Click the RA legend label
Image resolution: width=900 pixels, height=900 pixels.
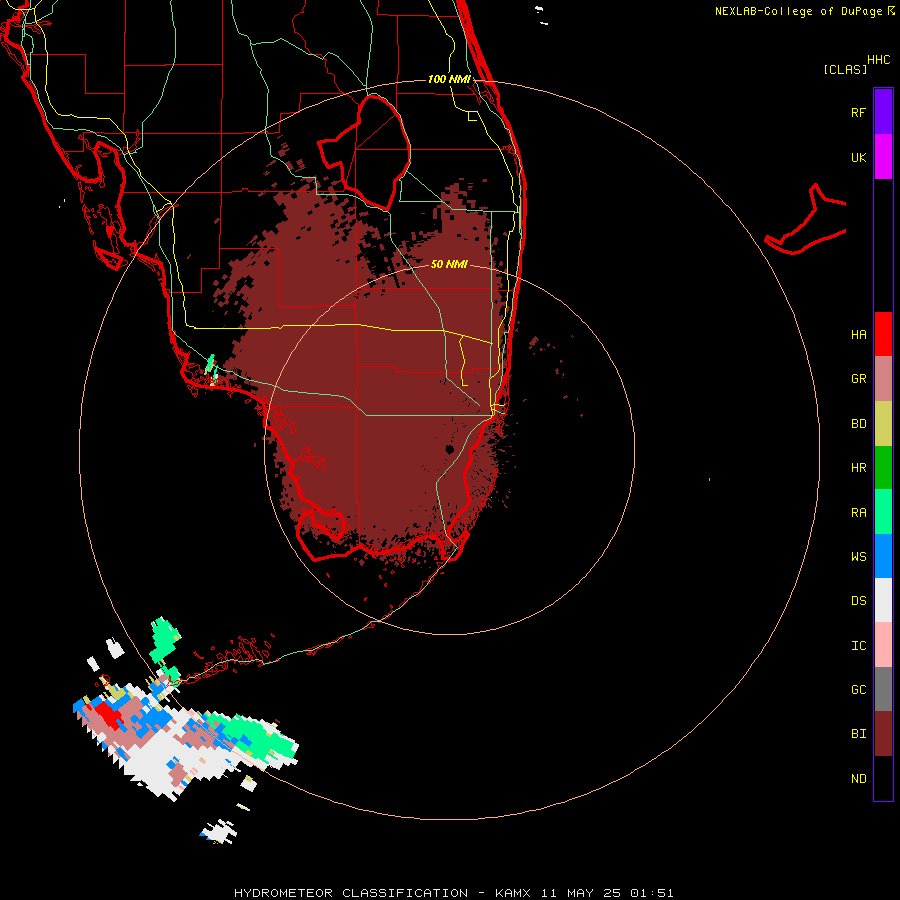click(858, 513)
